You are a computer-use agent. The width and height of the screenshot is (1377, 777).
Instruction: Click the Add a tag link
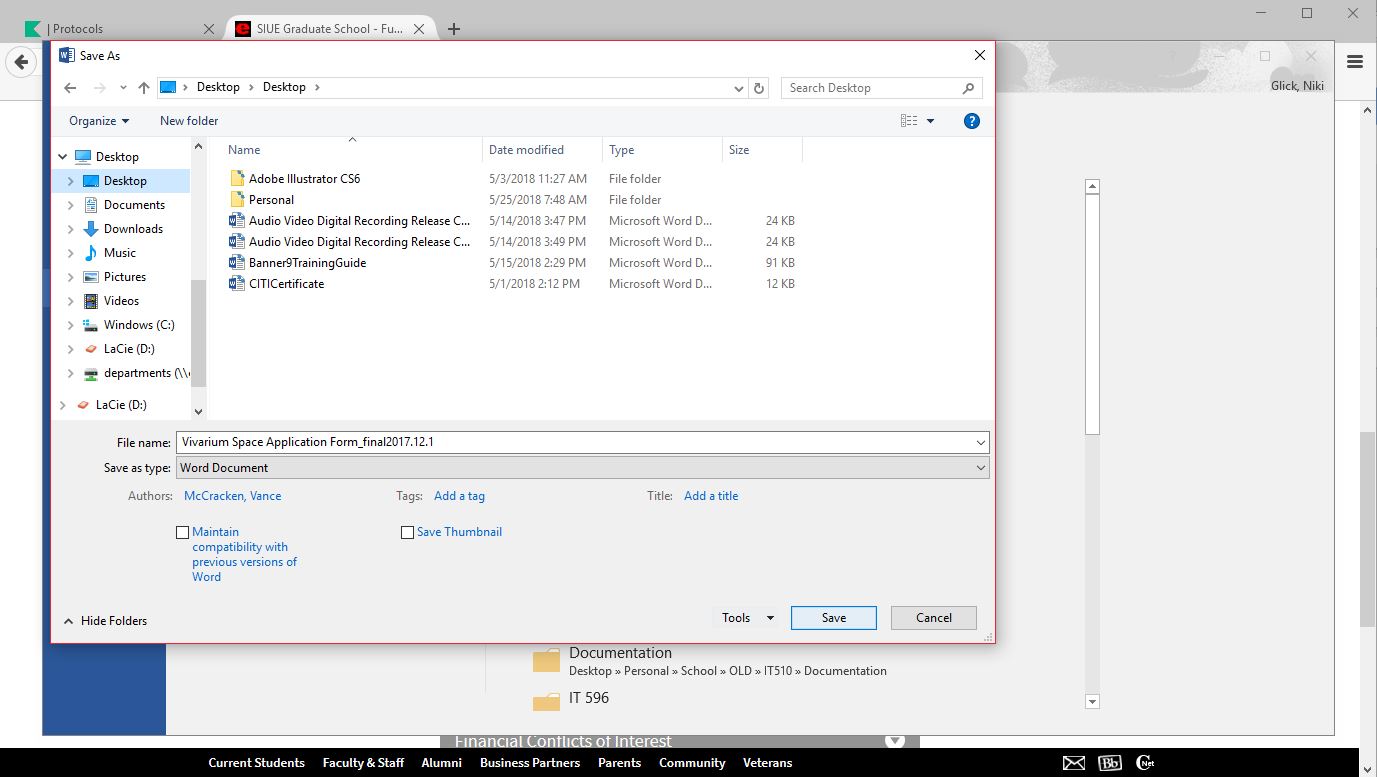[x=459, y=496]
